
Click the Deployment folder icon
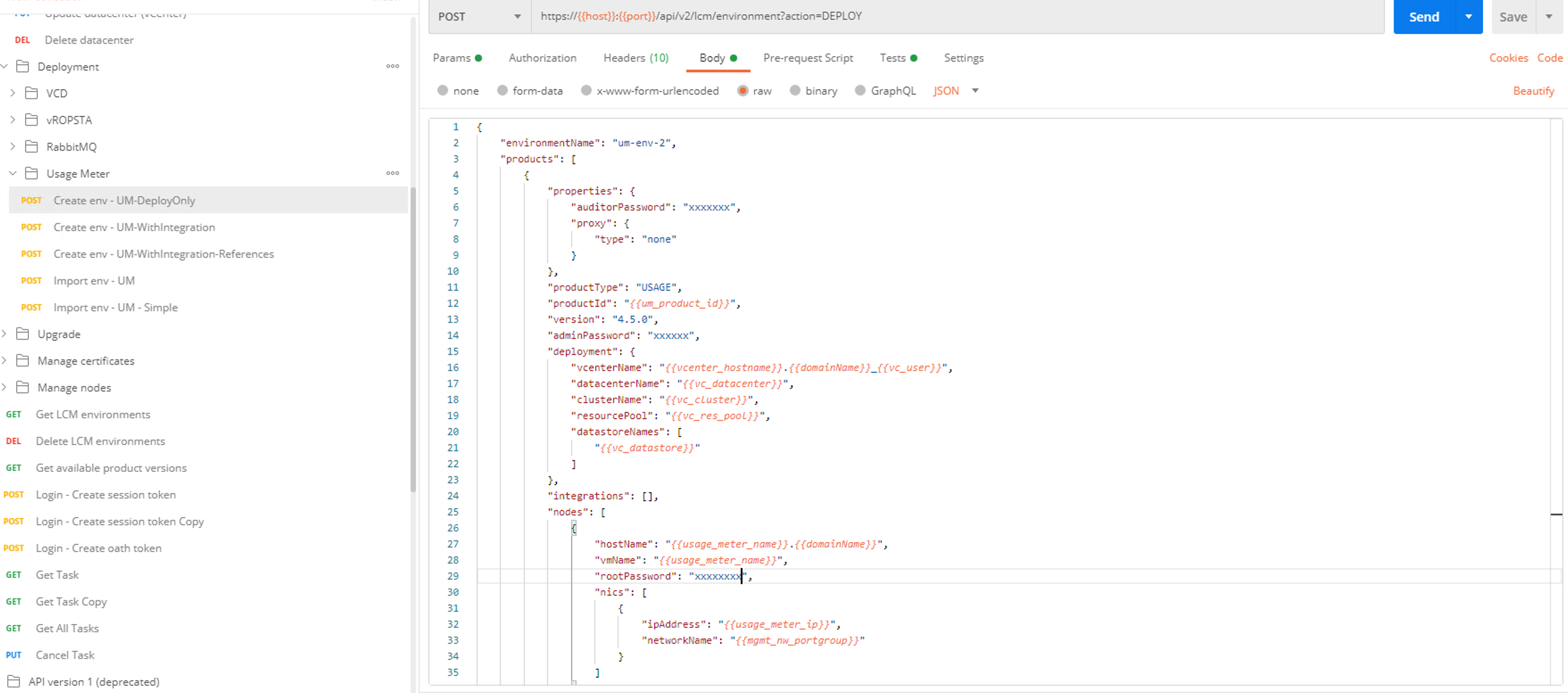click(x=22, y=66)
